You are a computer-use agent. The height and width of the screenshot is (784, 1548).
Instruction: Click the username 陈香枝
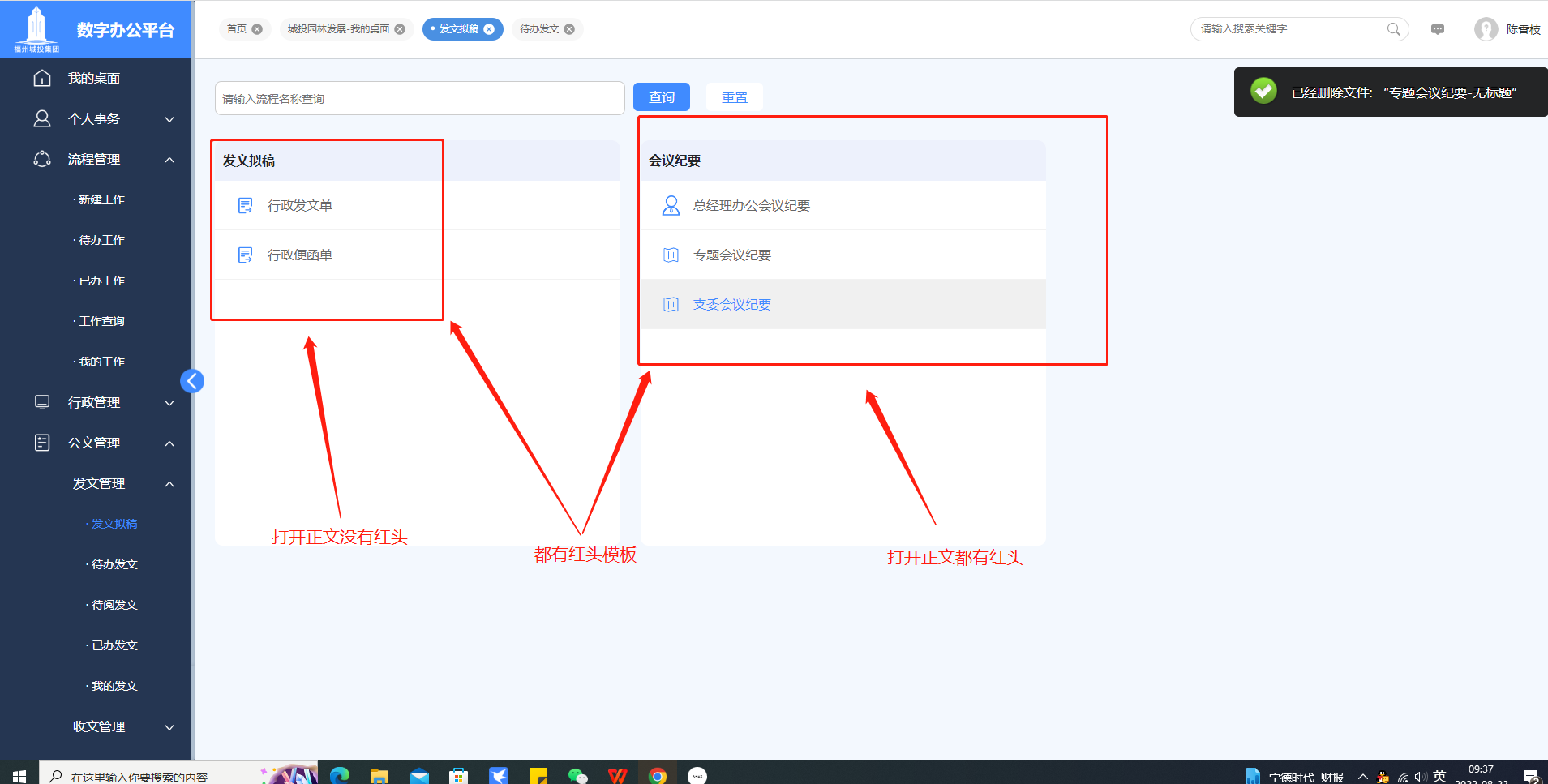point(1524,29)
